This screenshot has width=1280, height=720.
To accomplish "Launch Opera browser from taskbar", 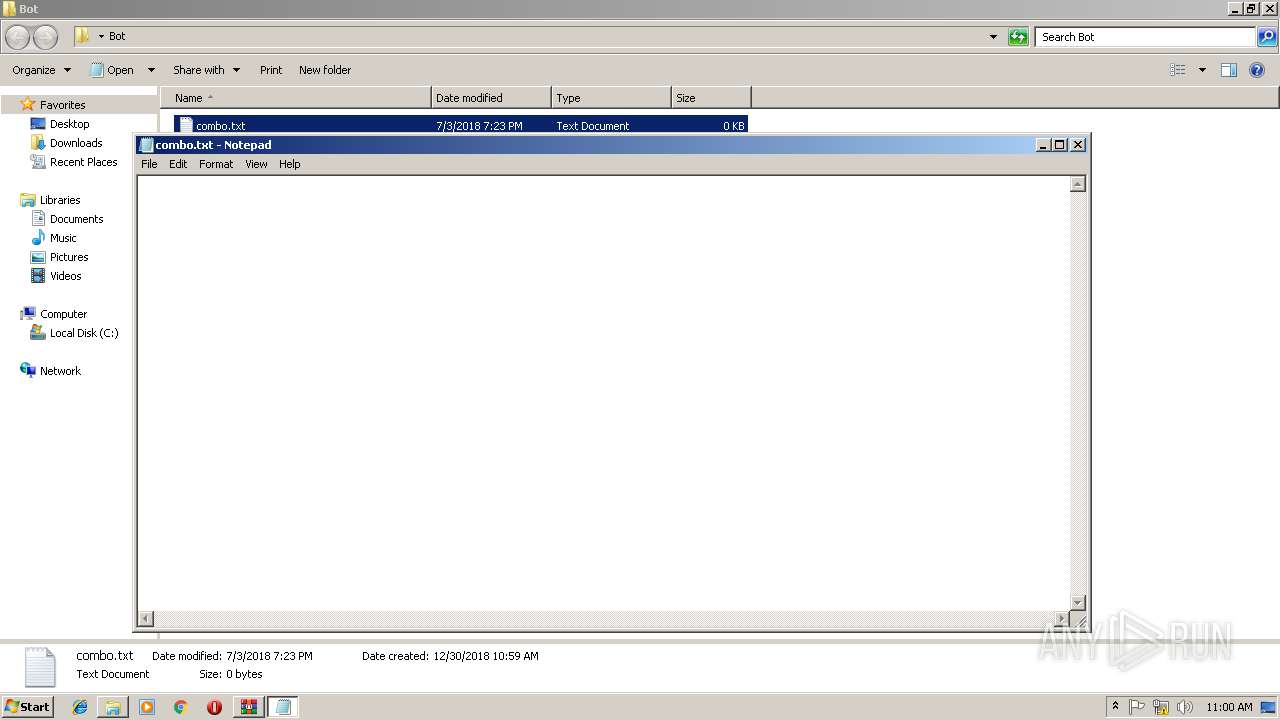I will coord(214,707).
